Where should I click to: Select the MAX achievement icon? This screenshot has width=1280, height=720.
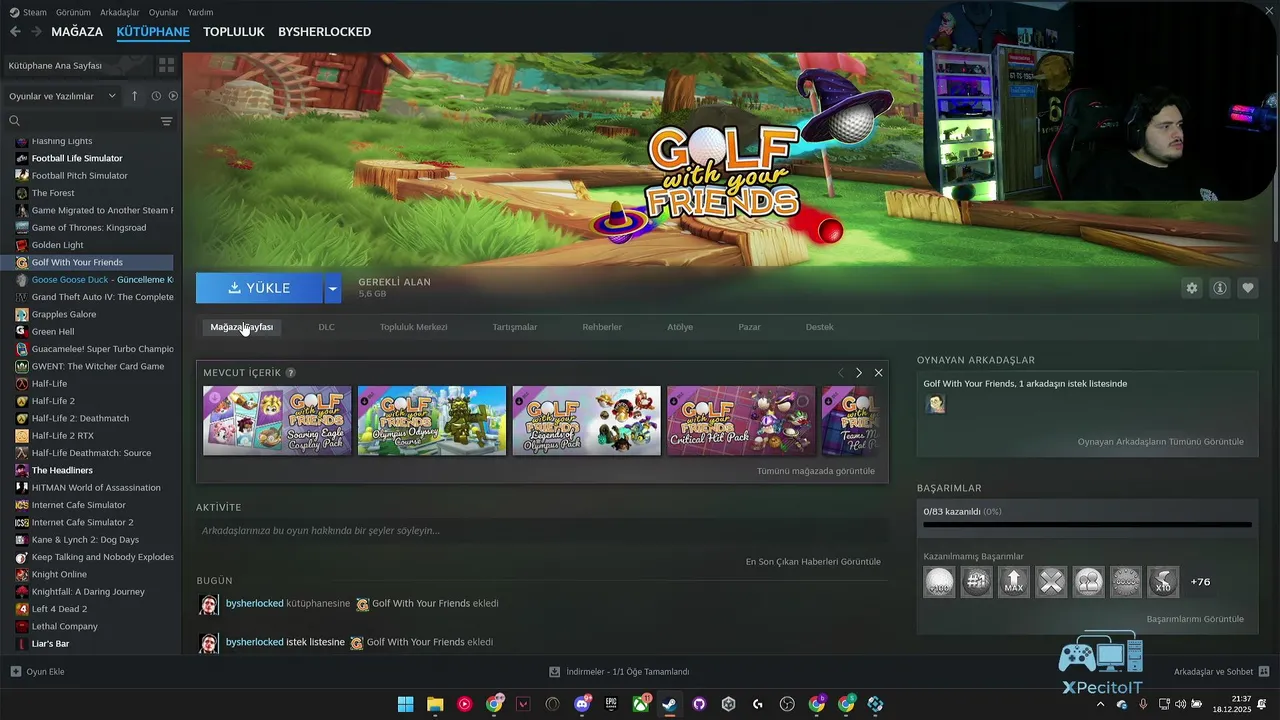coord(1014,582)
